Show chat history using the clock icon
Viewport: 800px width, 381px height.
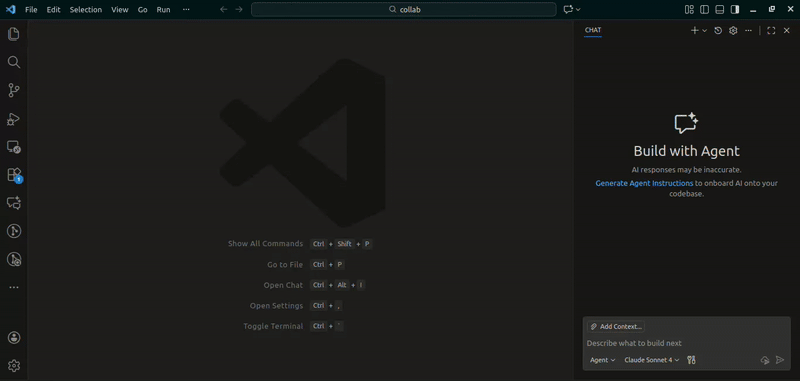(x=718, y=31)
